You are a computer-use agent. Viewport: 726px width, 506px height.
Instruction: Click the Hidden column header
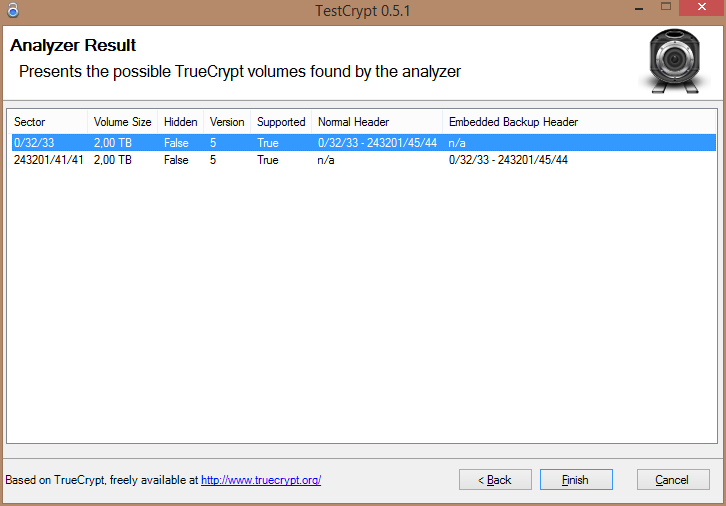[x=181, y=122]
